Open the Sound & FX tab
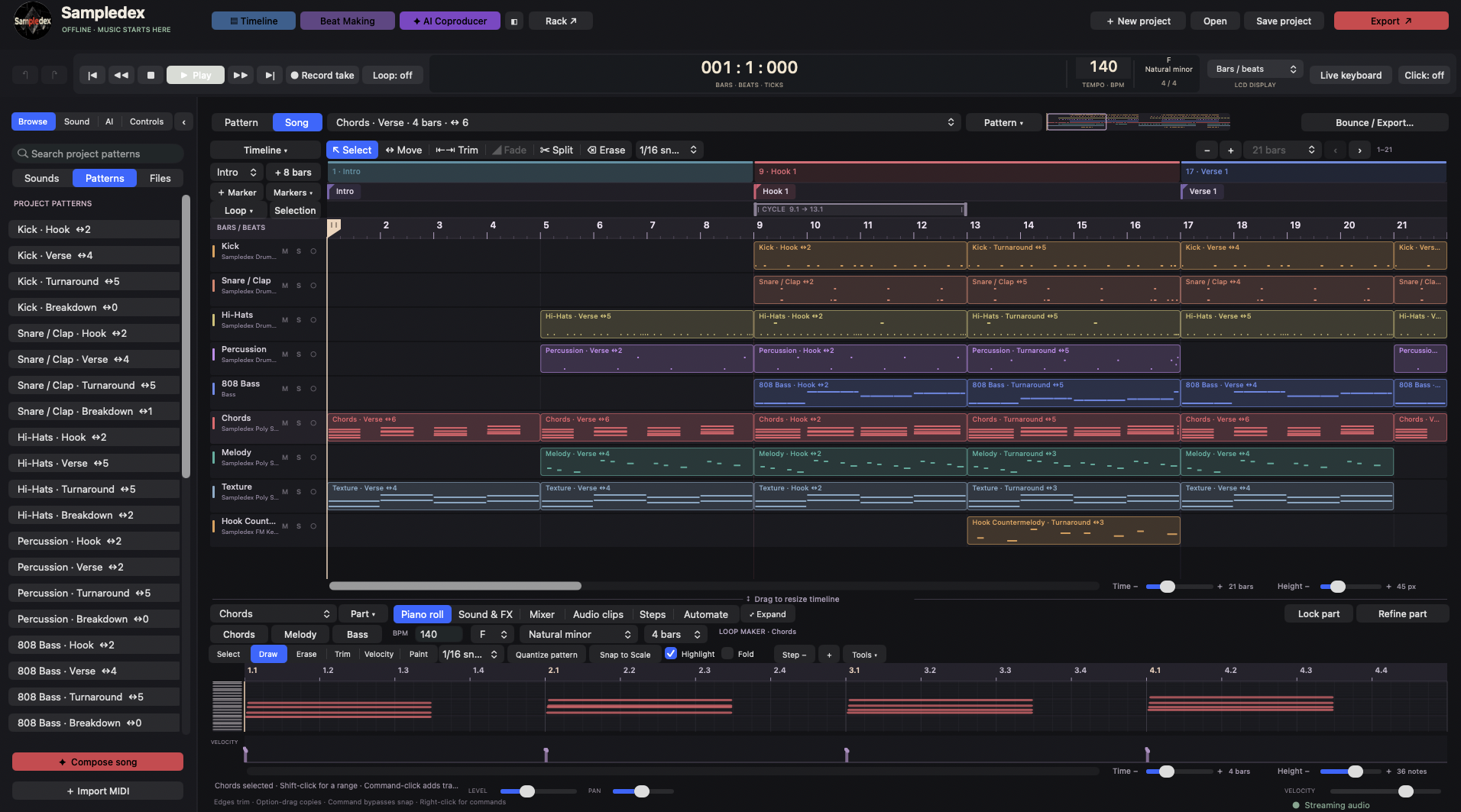The image size is (1461, 812). 485,614
